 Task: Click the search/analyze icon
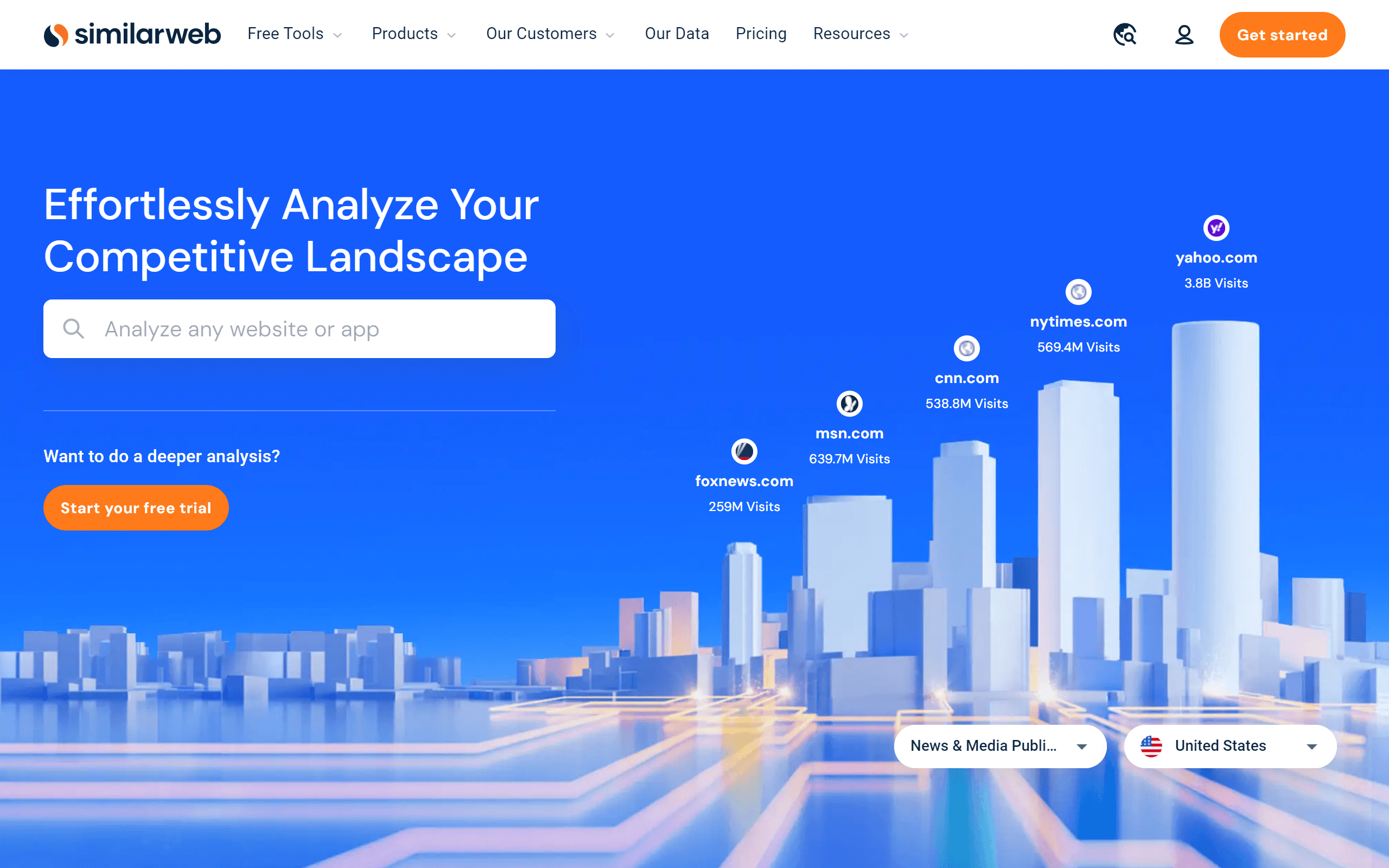point(74,329)
